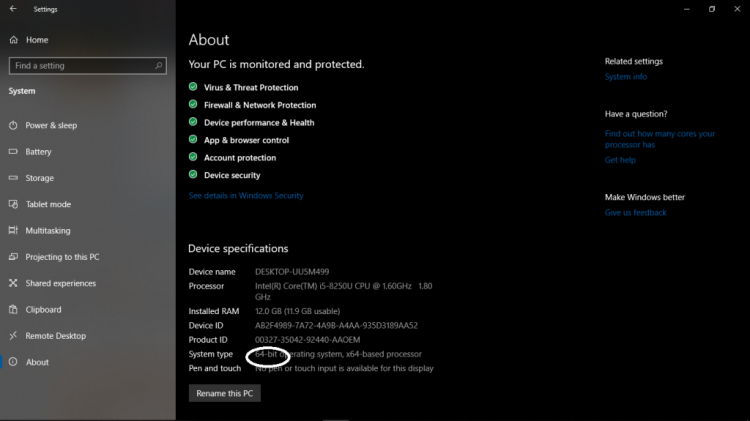Screen dimensions: 750x421
Task: Click the About info icon
Action: click(13, 362)
